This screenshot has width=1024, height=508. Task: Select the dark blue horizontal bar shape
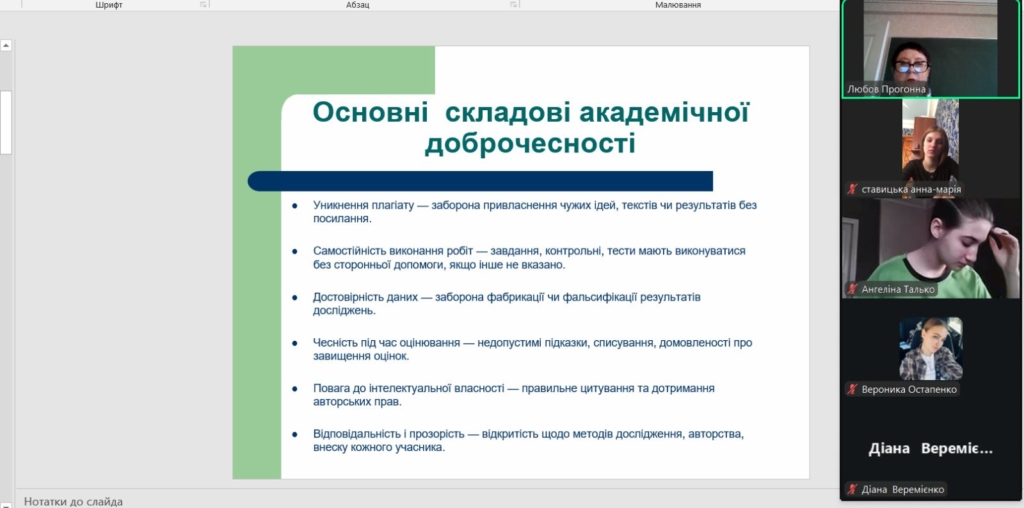pos(480,181)
